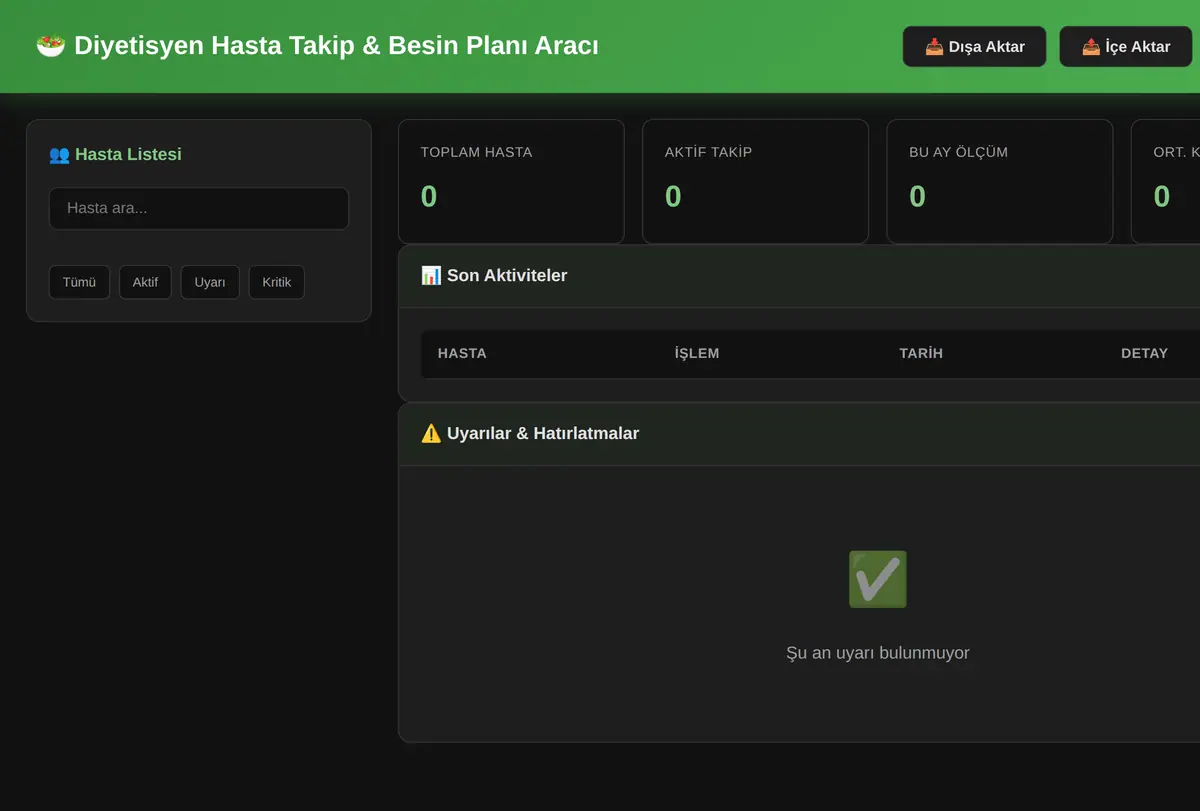Focus the Hasta ara search field
Screen dimensions: 1200x811
(199, 209)
